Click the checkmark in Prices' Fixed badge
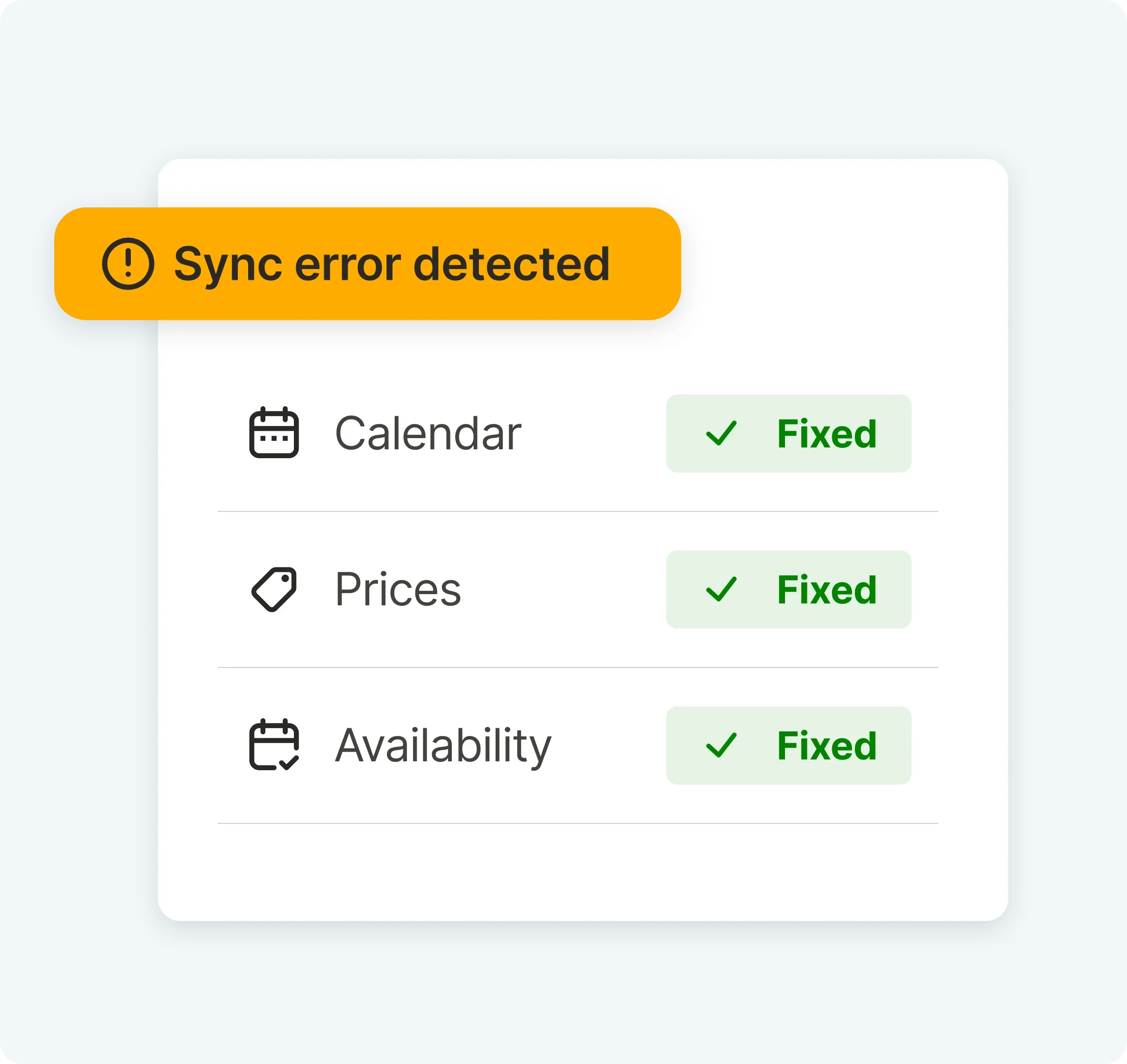This screenshot has width=1127, height=1064. pyautogui.click(x=720, y=589)
